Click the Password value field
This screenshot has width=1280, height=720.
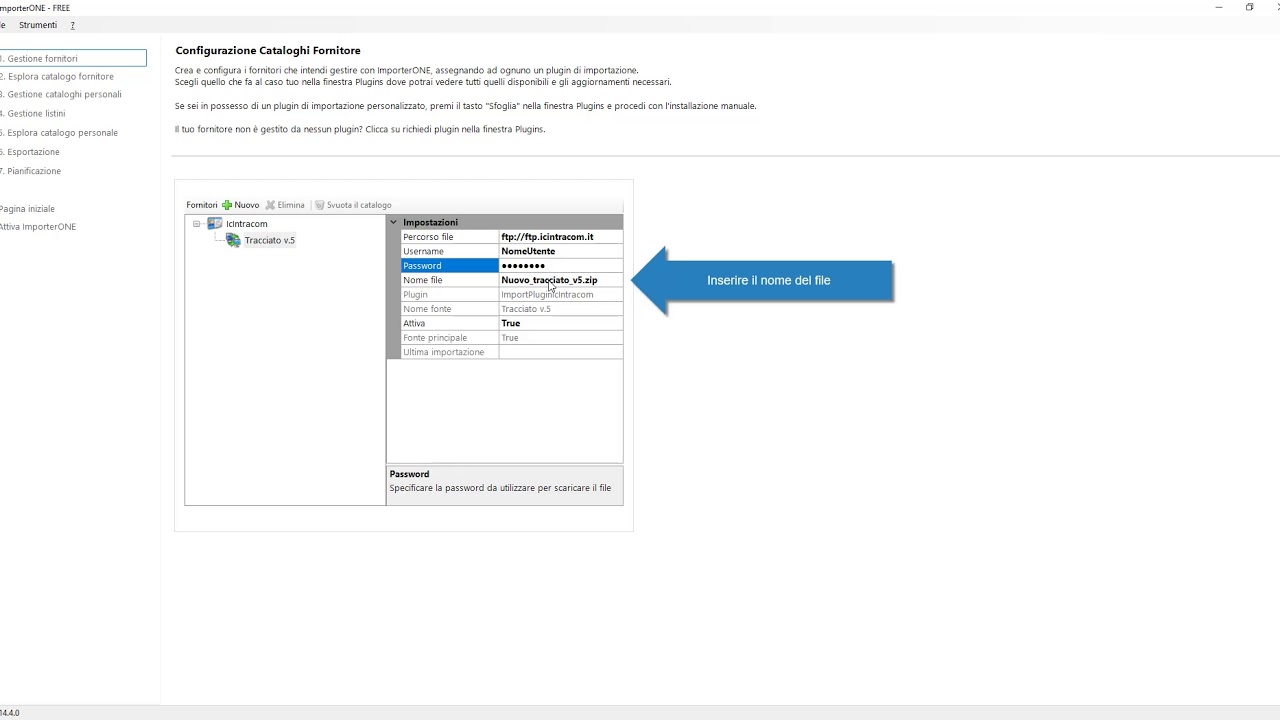560,266
